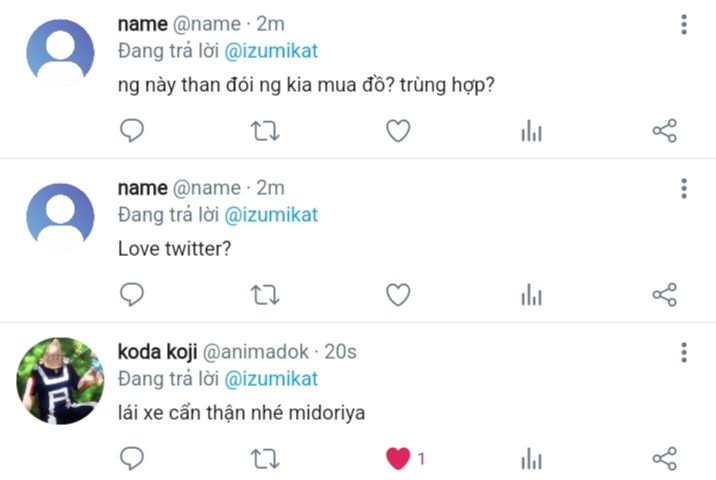
Task: Open koda koji's profile picture
Action: [60, 381]
